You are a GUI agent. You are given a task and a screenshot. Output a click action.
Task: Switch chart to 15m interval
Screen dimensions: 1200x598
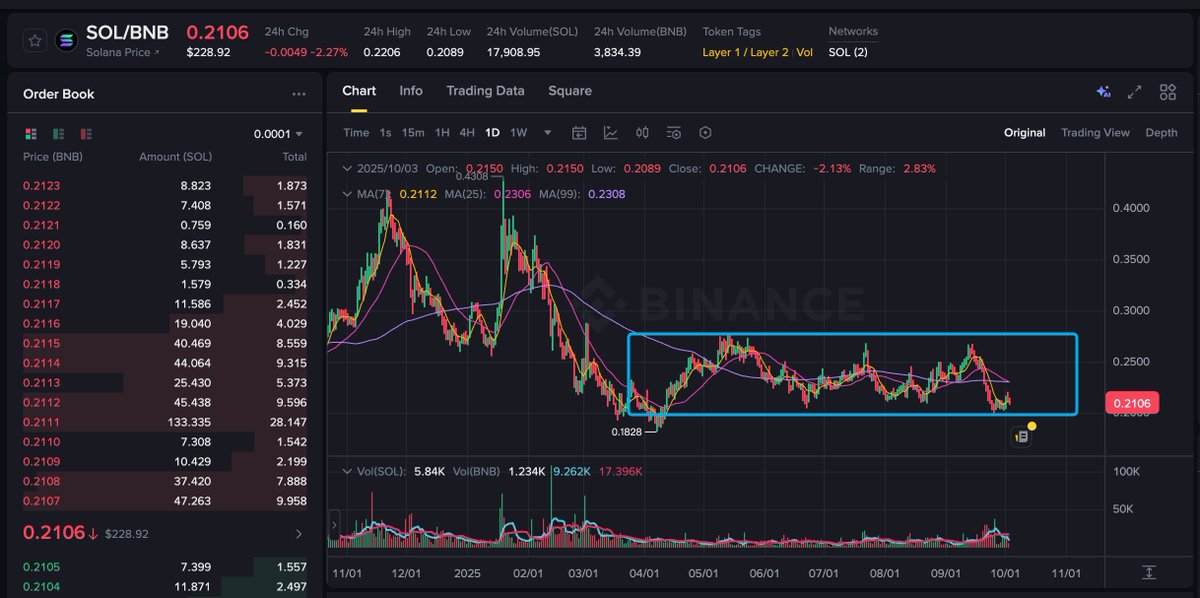click(413, 133)
